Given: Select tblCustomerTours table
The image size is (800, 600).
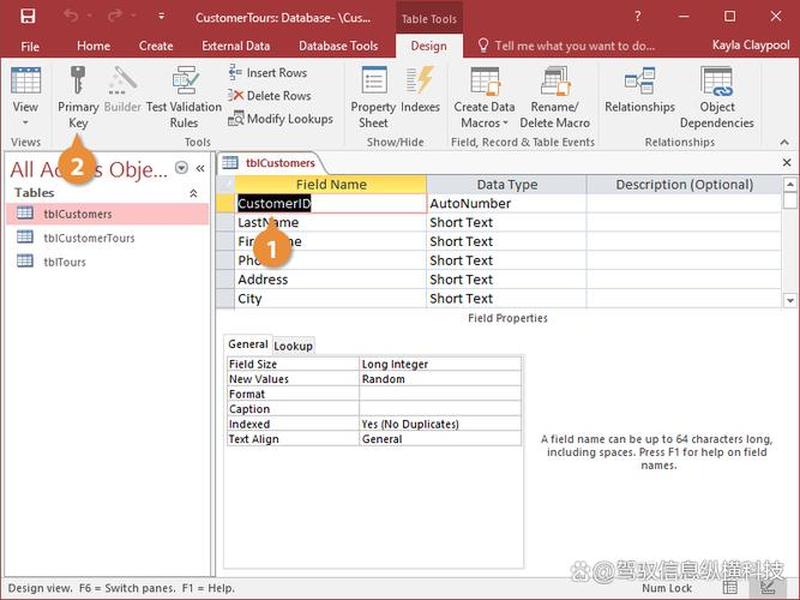Looking at the screenshot, I should point(108,238).
